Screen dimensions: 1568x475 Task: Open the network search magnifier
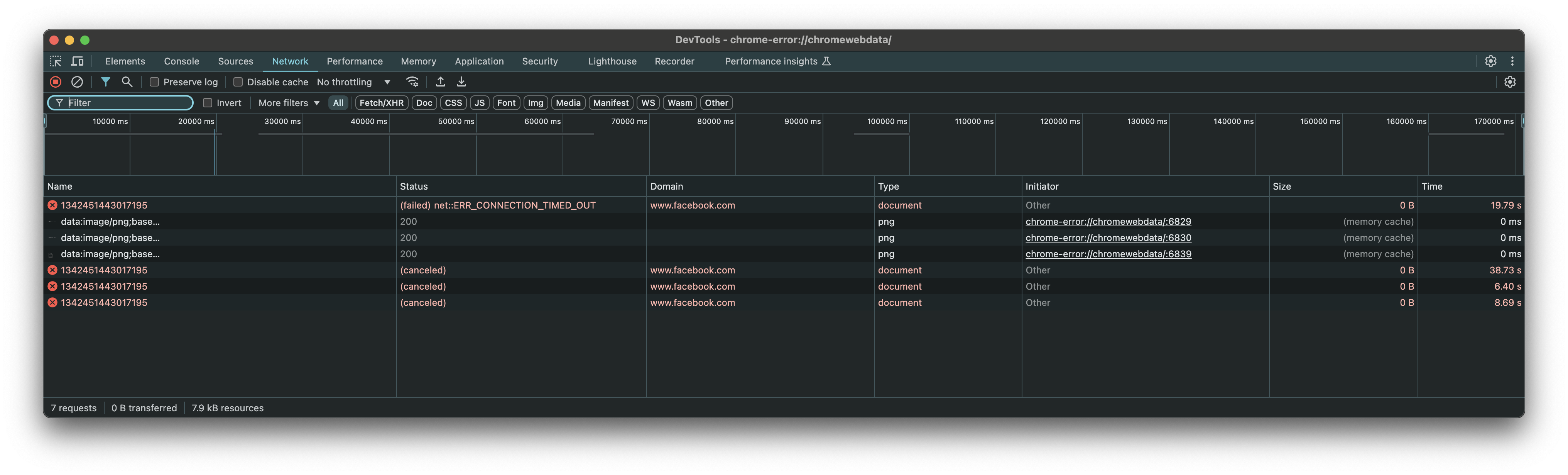[x=127, y=81]
